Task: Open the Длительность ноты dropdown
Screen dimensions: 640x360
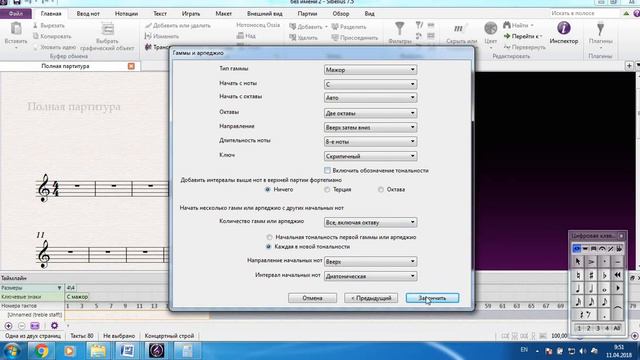Action: pyautogui.click(x=370, y=142)
